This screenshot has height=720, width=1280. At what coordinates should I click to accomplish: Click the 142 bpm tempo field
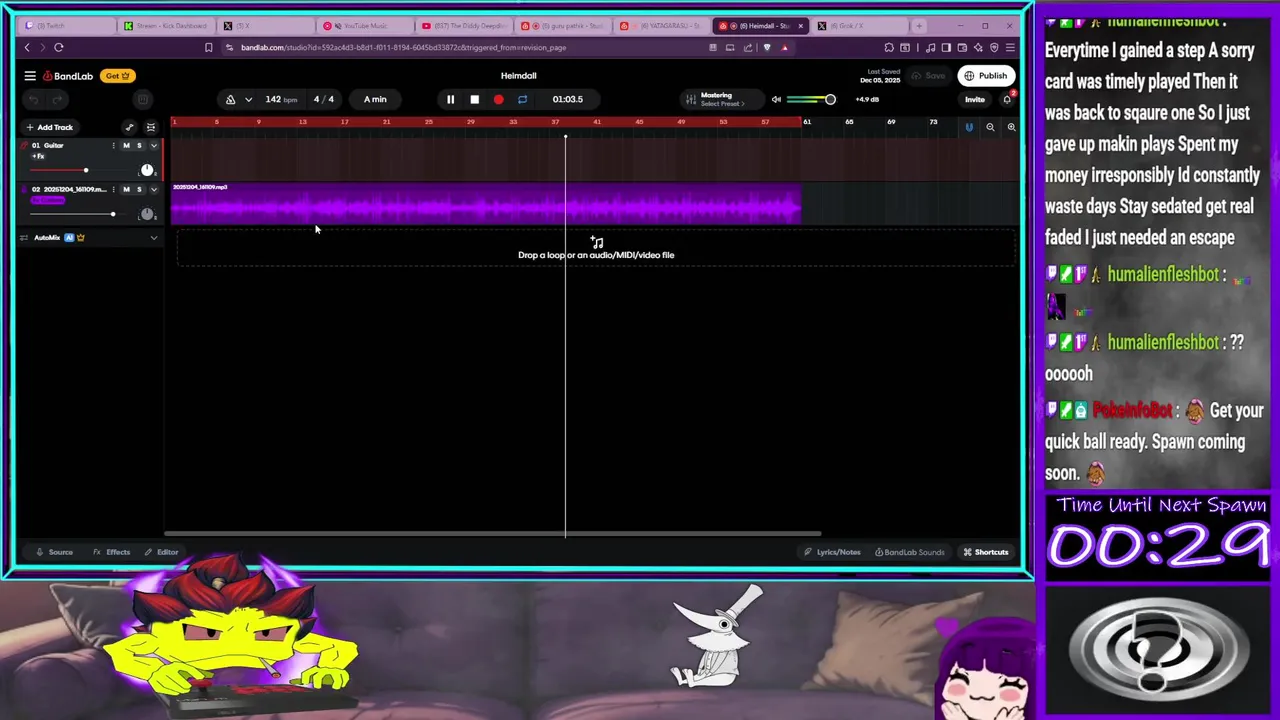[281, 99]
